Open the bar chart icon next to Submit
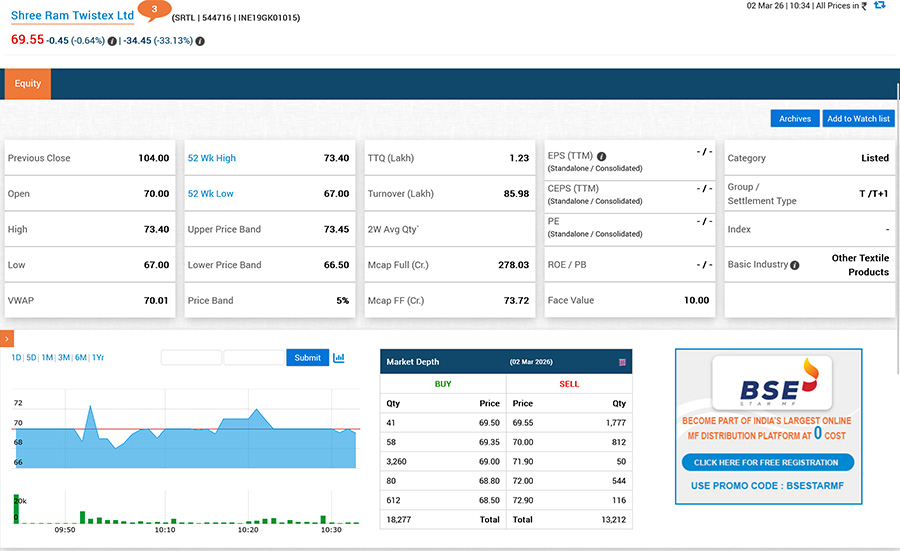Screen dimensions: 900x551 click(339, 358)
